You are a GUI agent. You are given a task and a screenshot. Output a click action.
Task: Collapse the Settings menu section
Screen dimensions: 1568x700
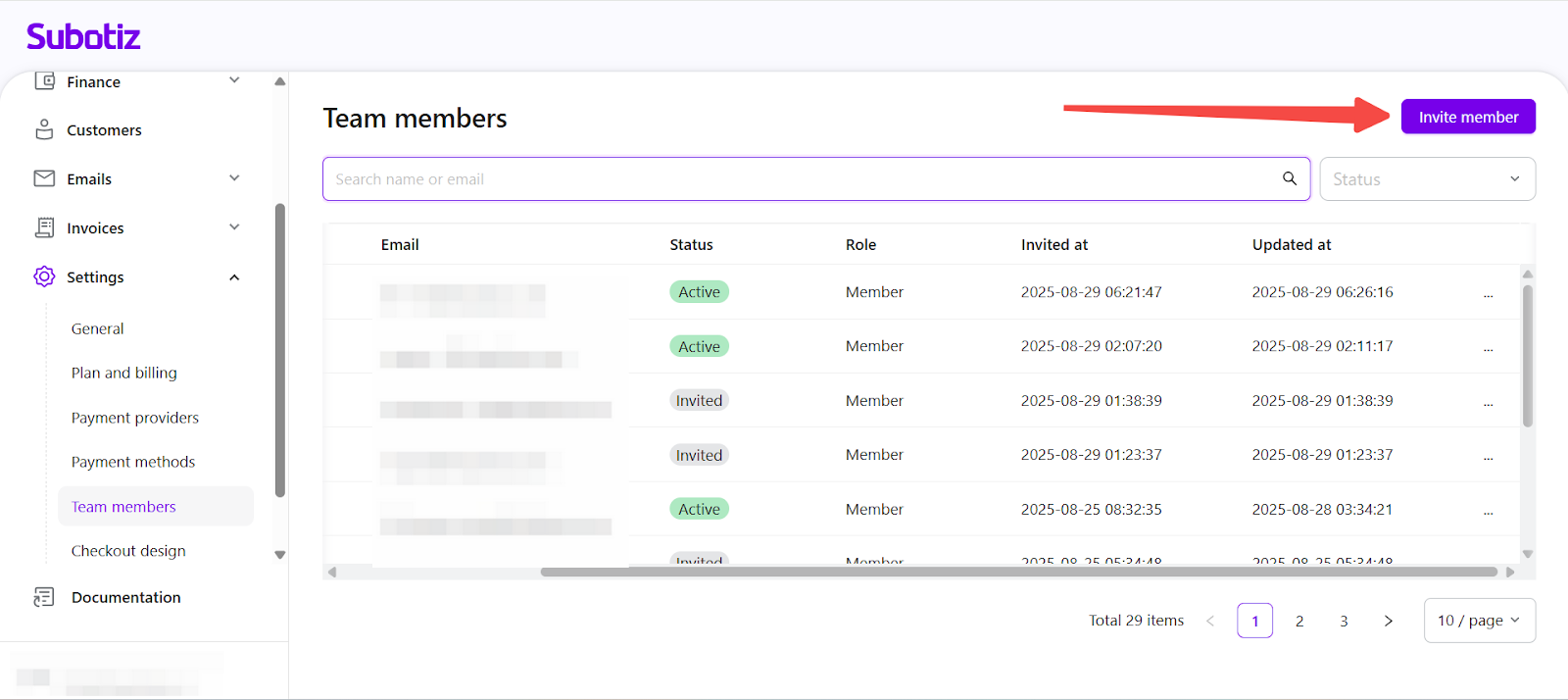pos(234,277)
